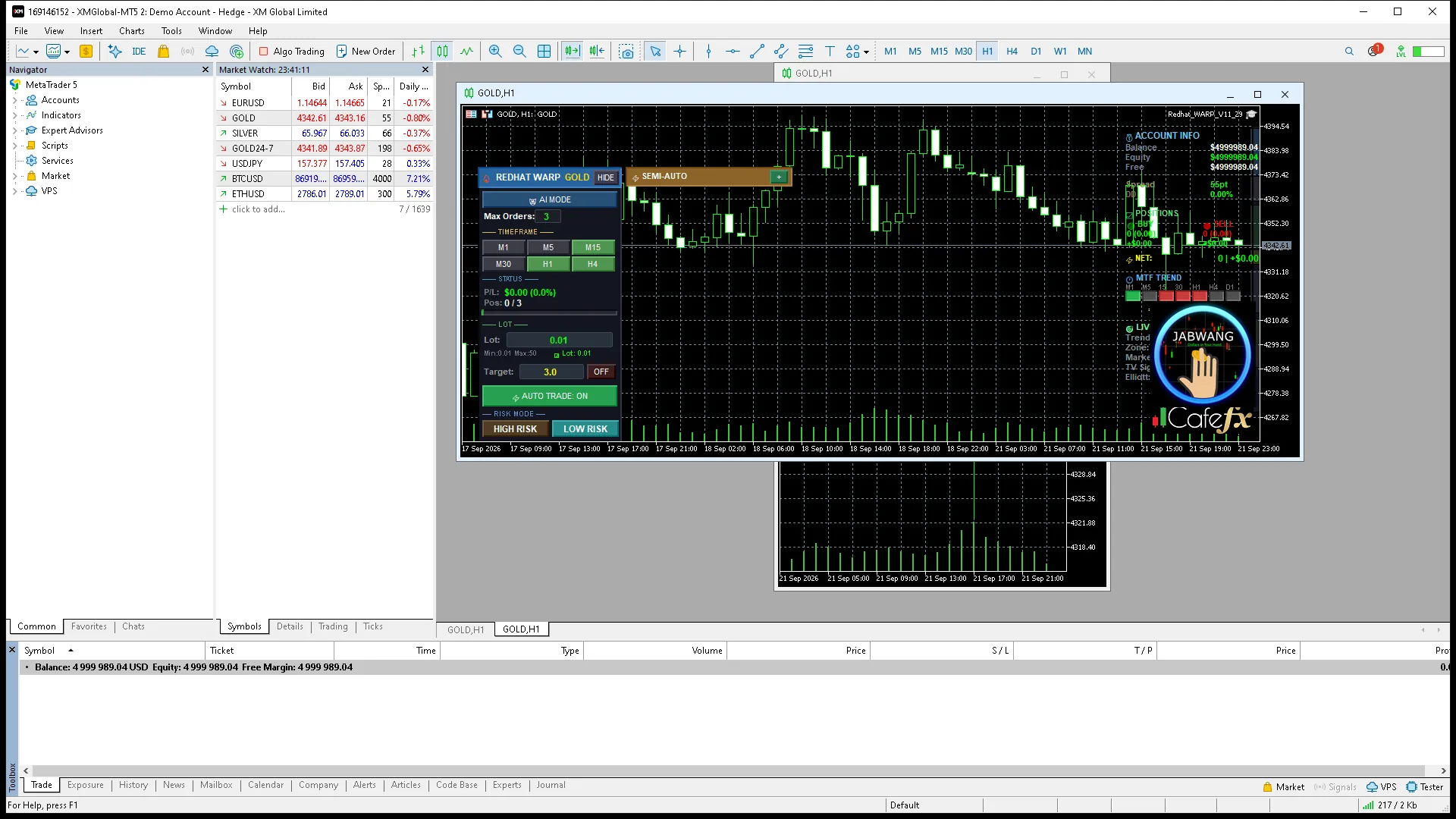This screenshot has width=1456, height=819.
Task: Expand the Scripts node in Navigator
Action: [x=14, y=146]
